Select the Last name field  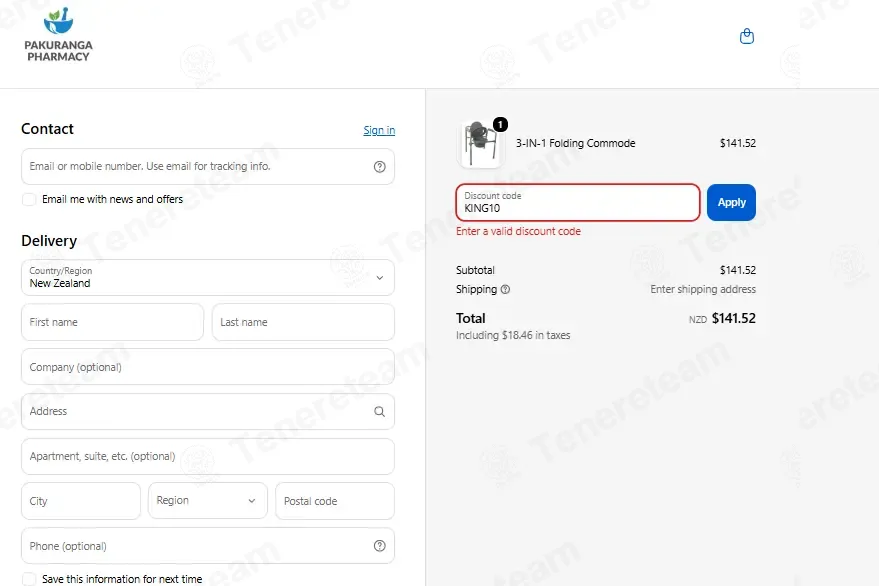[303, 322]
